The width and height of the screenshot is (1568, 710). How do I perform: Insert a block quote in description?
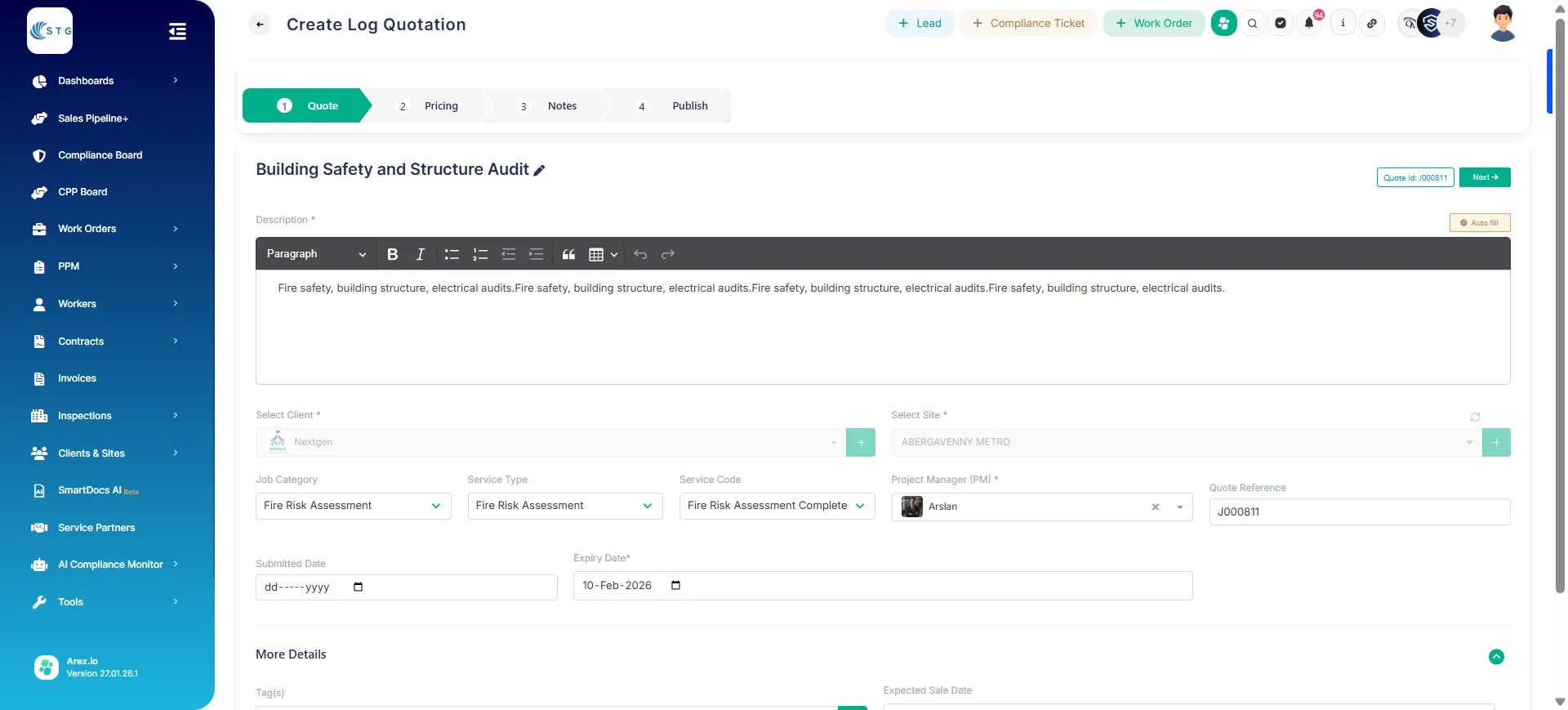point(568,254)
